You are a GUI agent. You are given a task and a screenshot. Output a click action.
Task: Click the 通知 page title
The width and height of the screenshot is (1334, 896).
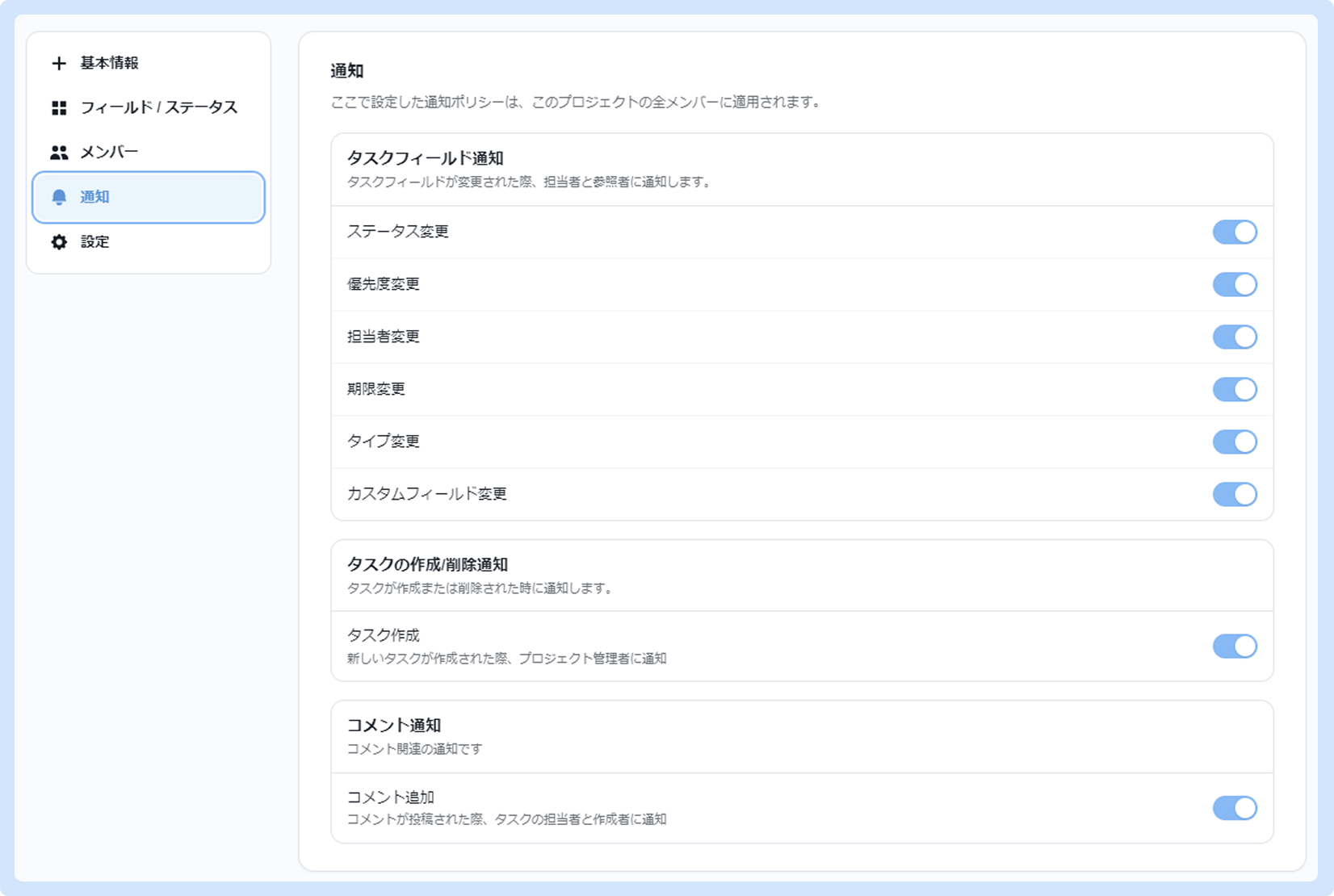pyautogui.click(x=347, y=71)
